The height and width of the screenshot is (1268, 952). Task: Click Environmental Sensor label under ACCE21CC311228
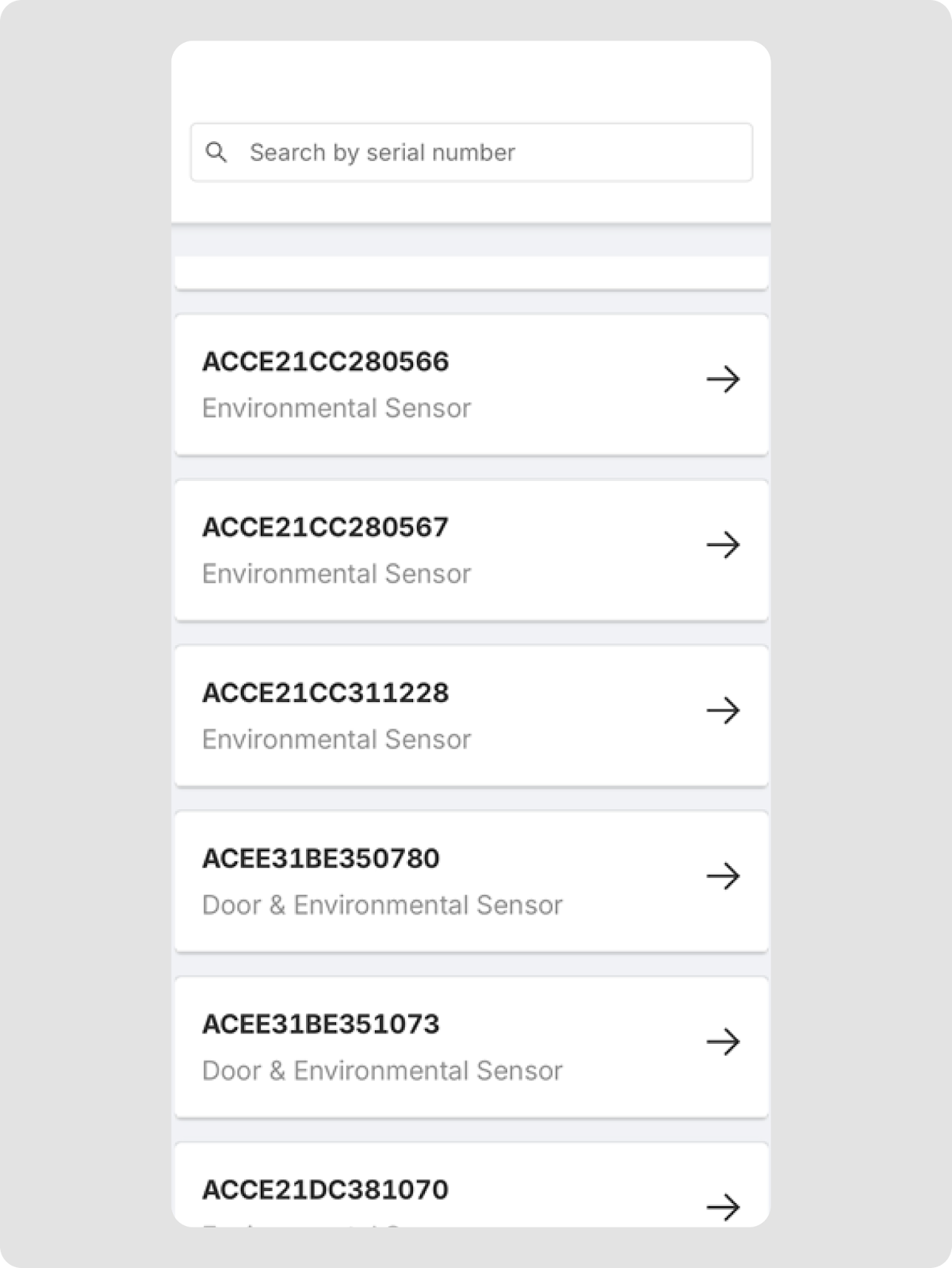336,739
